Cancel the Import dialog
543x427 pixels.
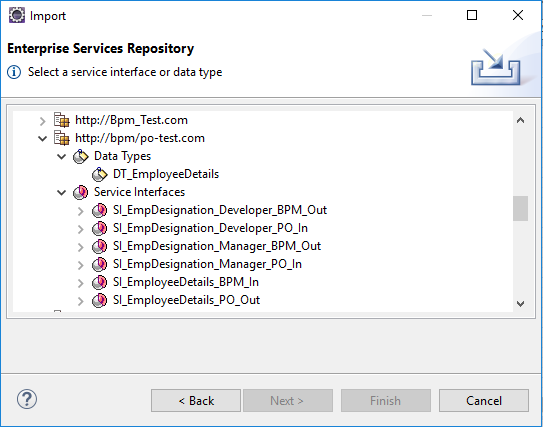[x=484, y=401]
